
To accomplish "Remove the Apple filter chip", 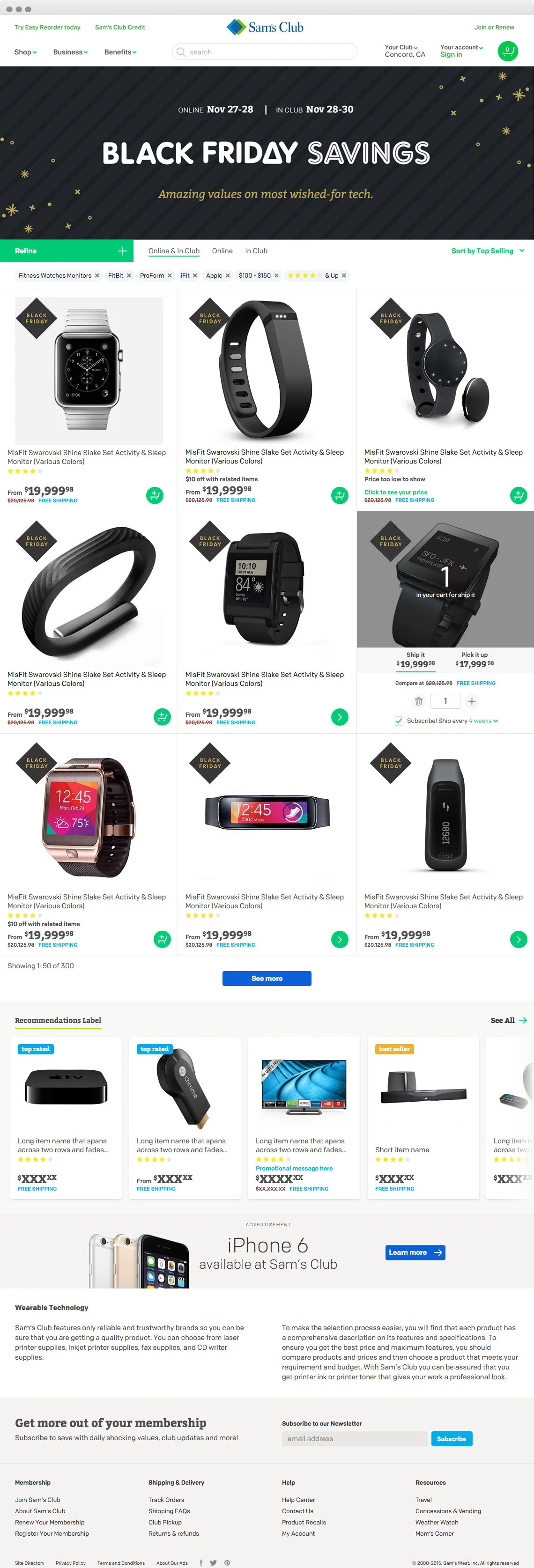I will point(228,276).
